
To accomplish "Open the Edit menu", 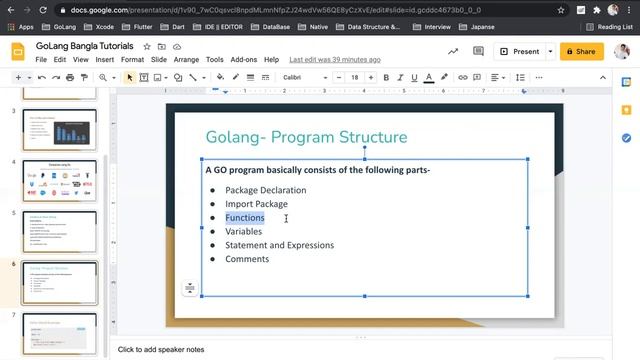I will 60,60.
